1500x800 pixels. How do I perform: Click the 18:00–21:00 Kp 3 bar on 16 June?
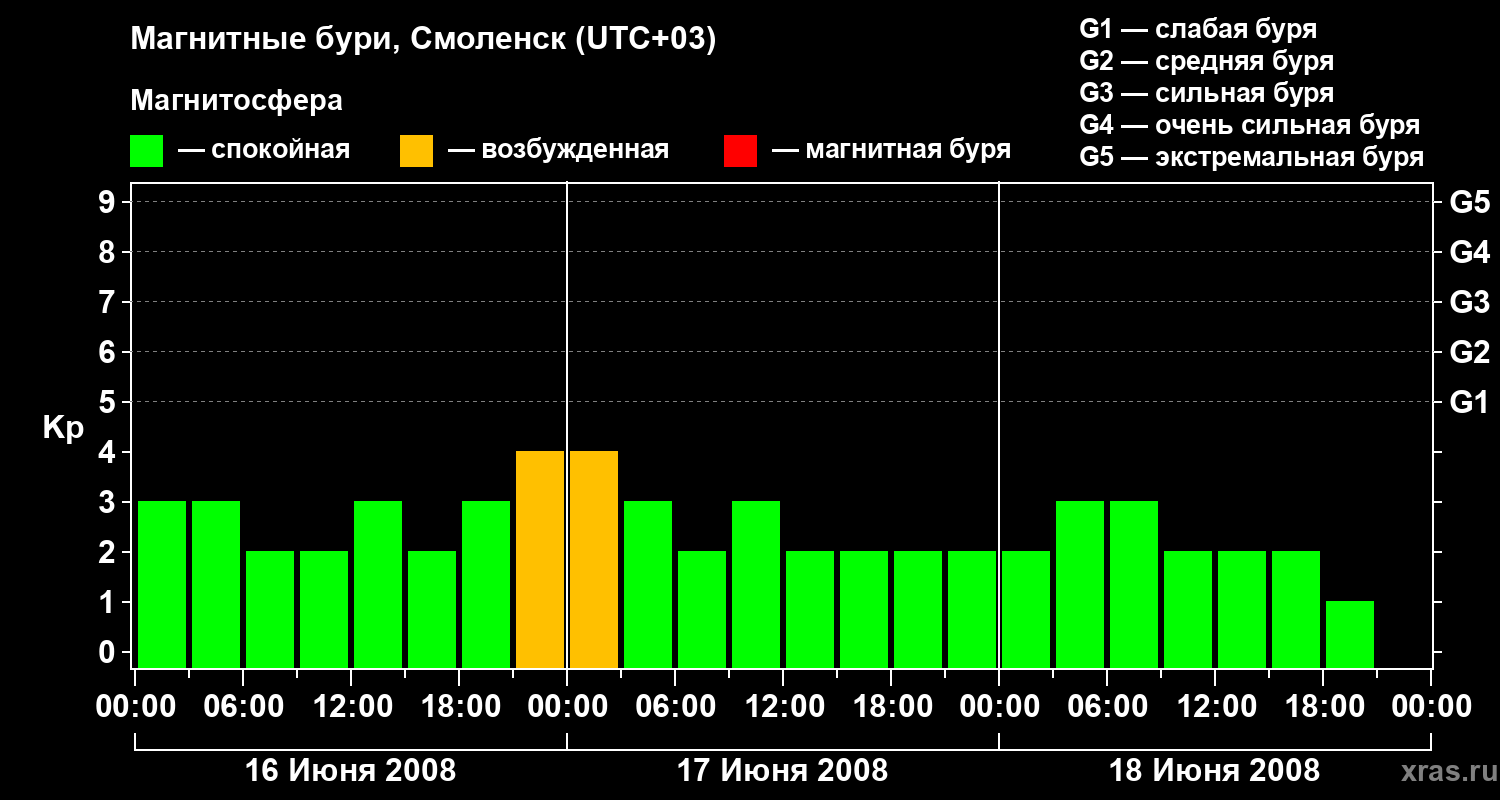click(486, 584)
